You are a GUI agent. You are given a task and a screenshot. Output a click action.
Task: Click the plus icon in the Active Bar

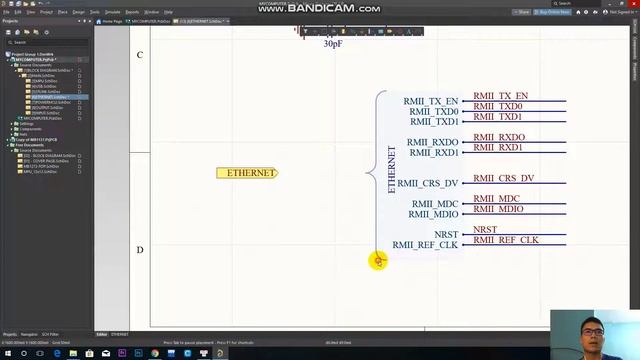click(315, 31)
